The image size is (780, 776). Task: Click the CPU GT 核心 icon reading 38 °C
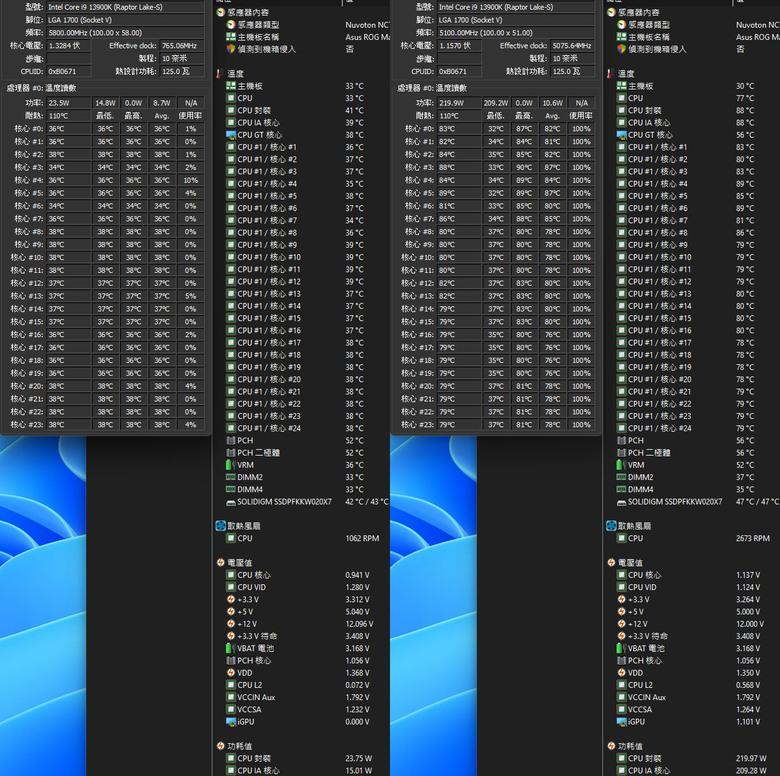tap(231, 135)
